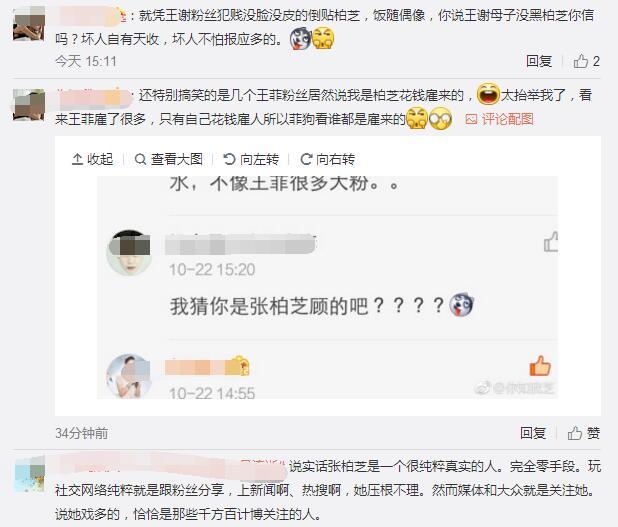Click the gray thumbs-up beside 10-22 15:20 comment
618x527 pixels.
[551, 241]
